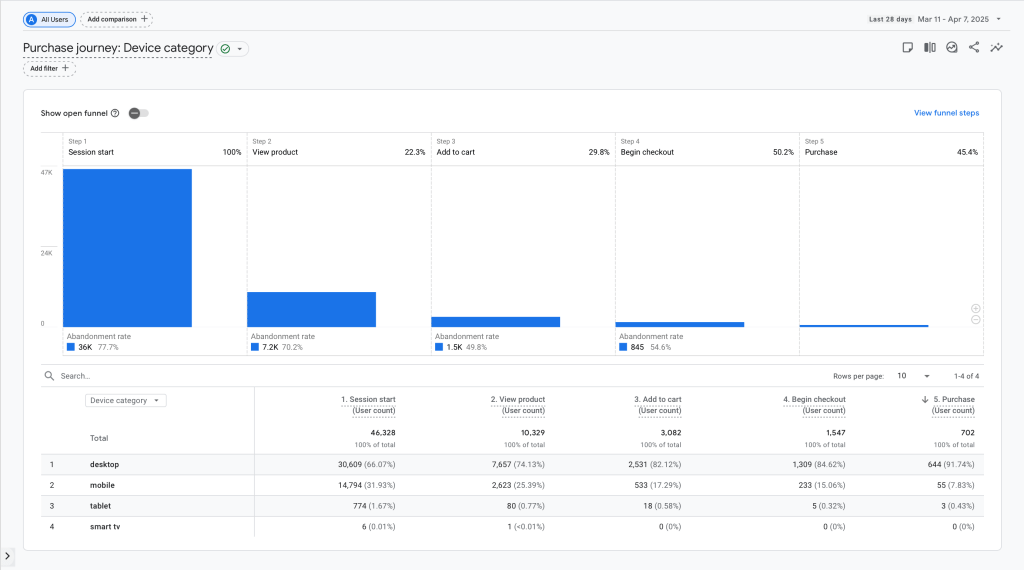Click the help icon beside Show open funnel
This screenshot has height=570, width=1024.
pyautogui.click(x=115, y=113)
